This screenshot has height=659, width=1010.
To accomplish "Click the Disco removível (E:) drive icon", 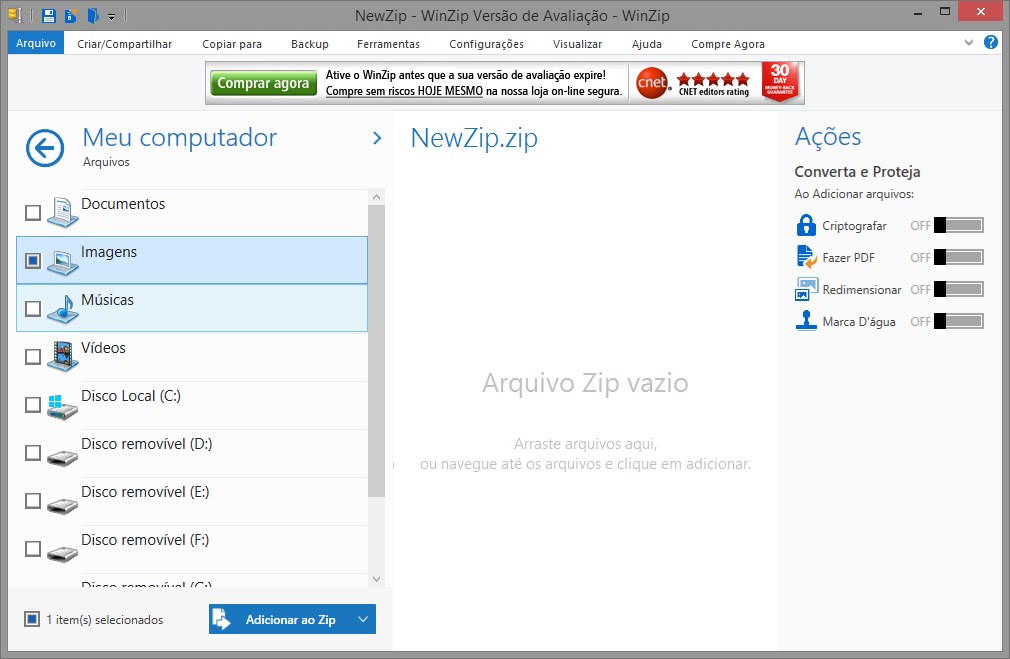I will tap(62, 505).
